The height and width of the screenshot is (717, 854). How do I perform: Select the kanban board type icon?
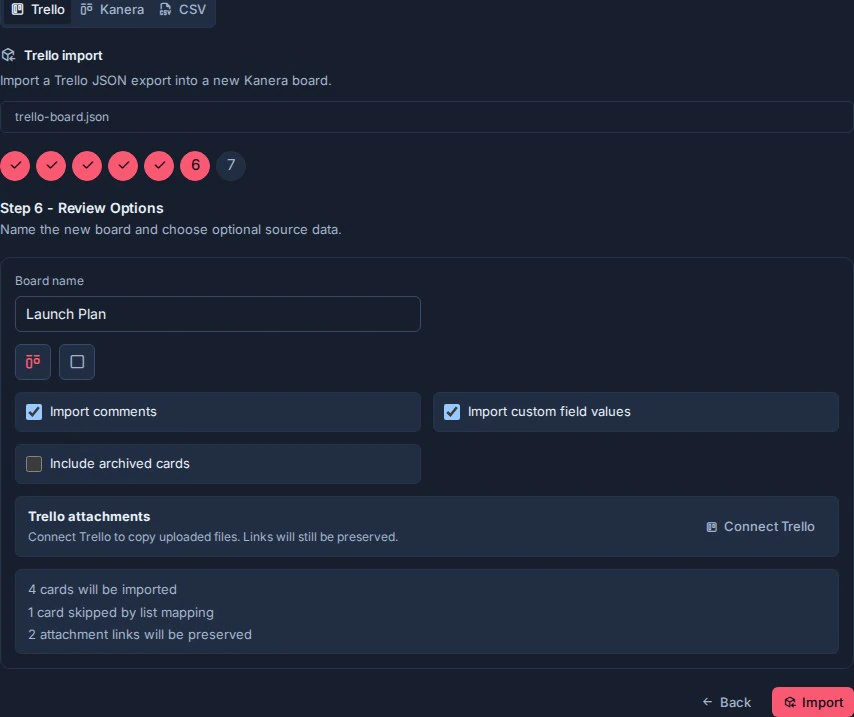click(33, 362)
